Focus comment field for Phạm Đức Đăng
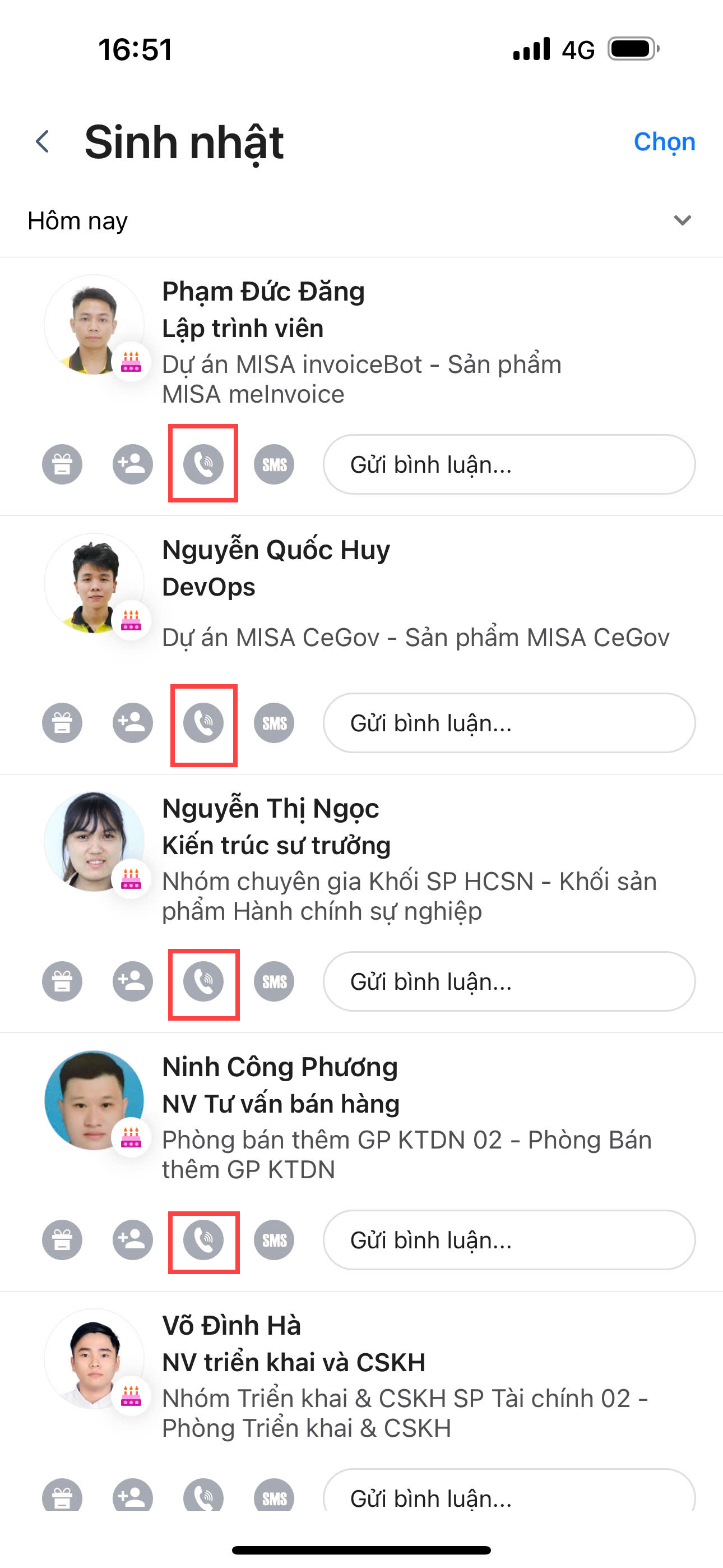 [509, 464]
